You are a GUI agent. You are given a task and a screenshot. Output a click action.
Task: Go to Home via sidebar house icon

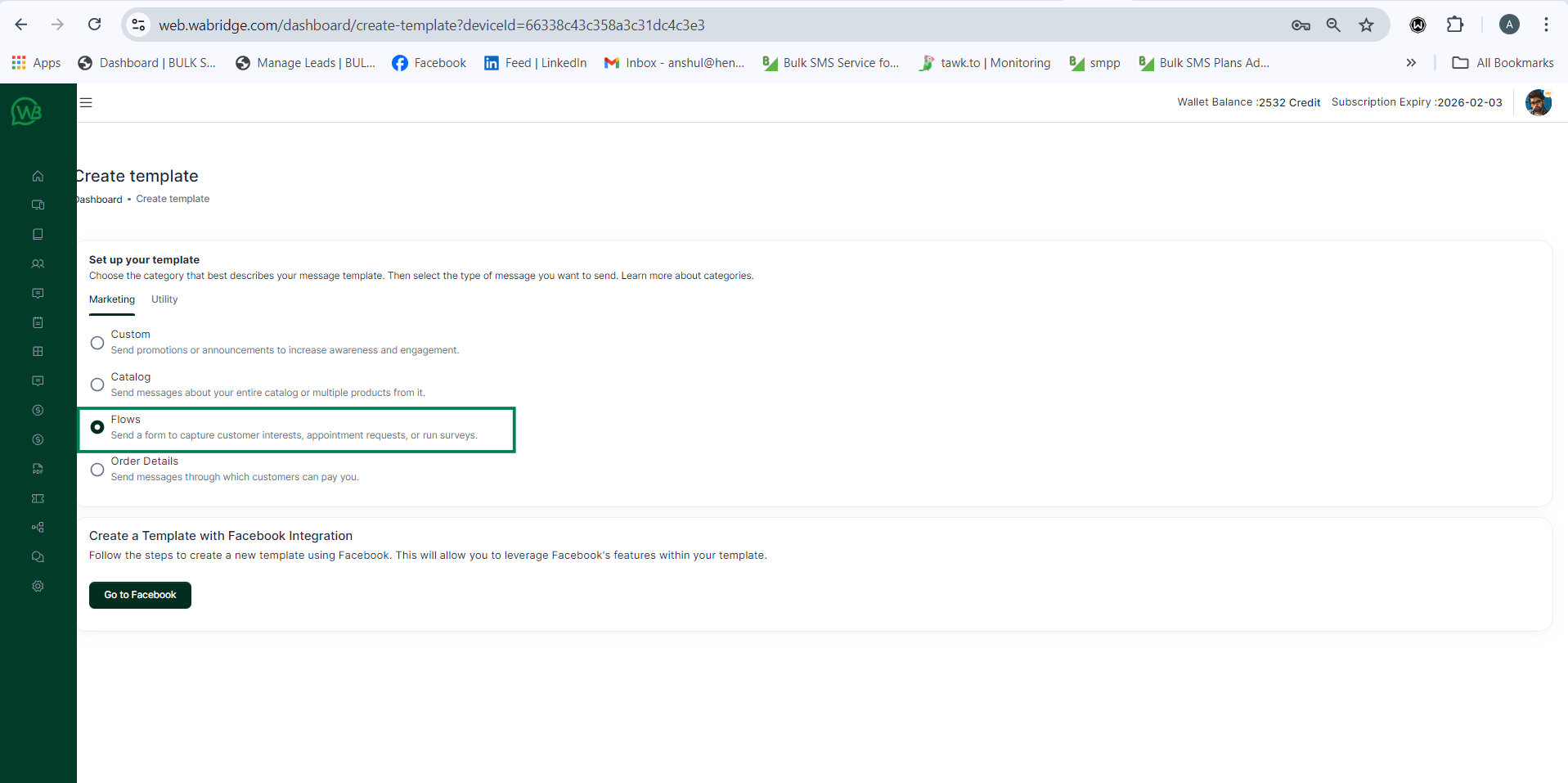point(38,176)
